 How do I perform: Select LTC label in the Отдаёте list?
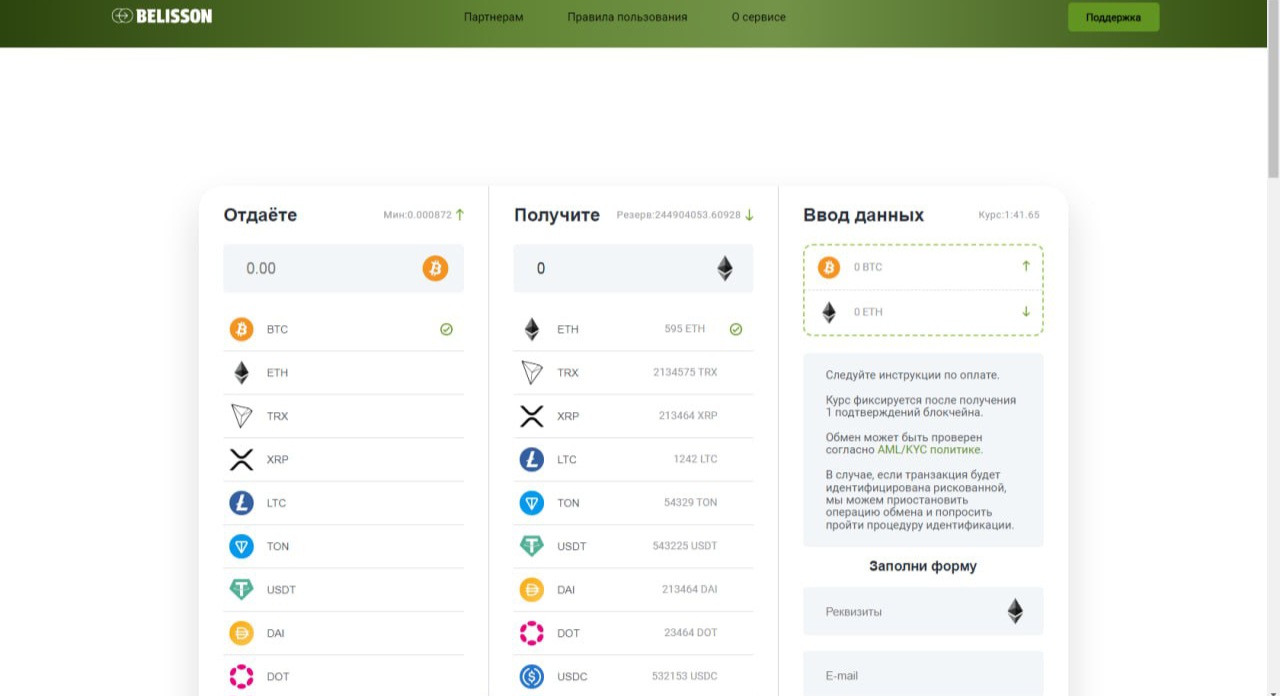point(276,503)
